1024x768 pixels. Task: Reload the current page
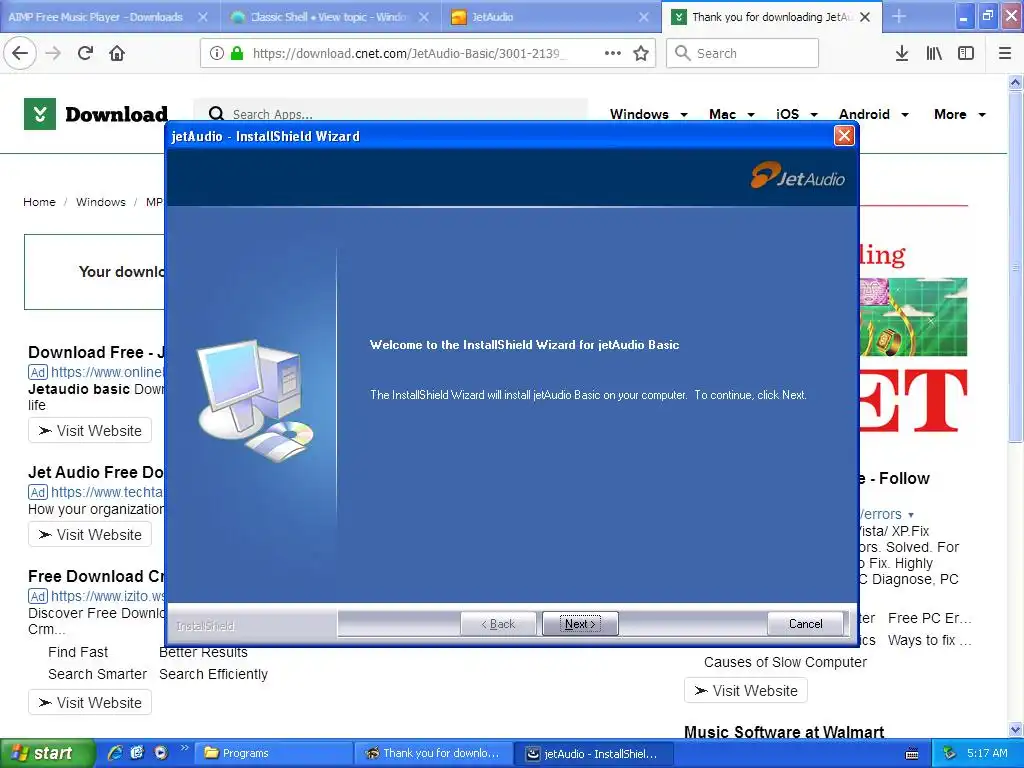pos(85,53)
